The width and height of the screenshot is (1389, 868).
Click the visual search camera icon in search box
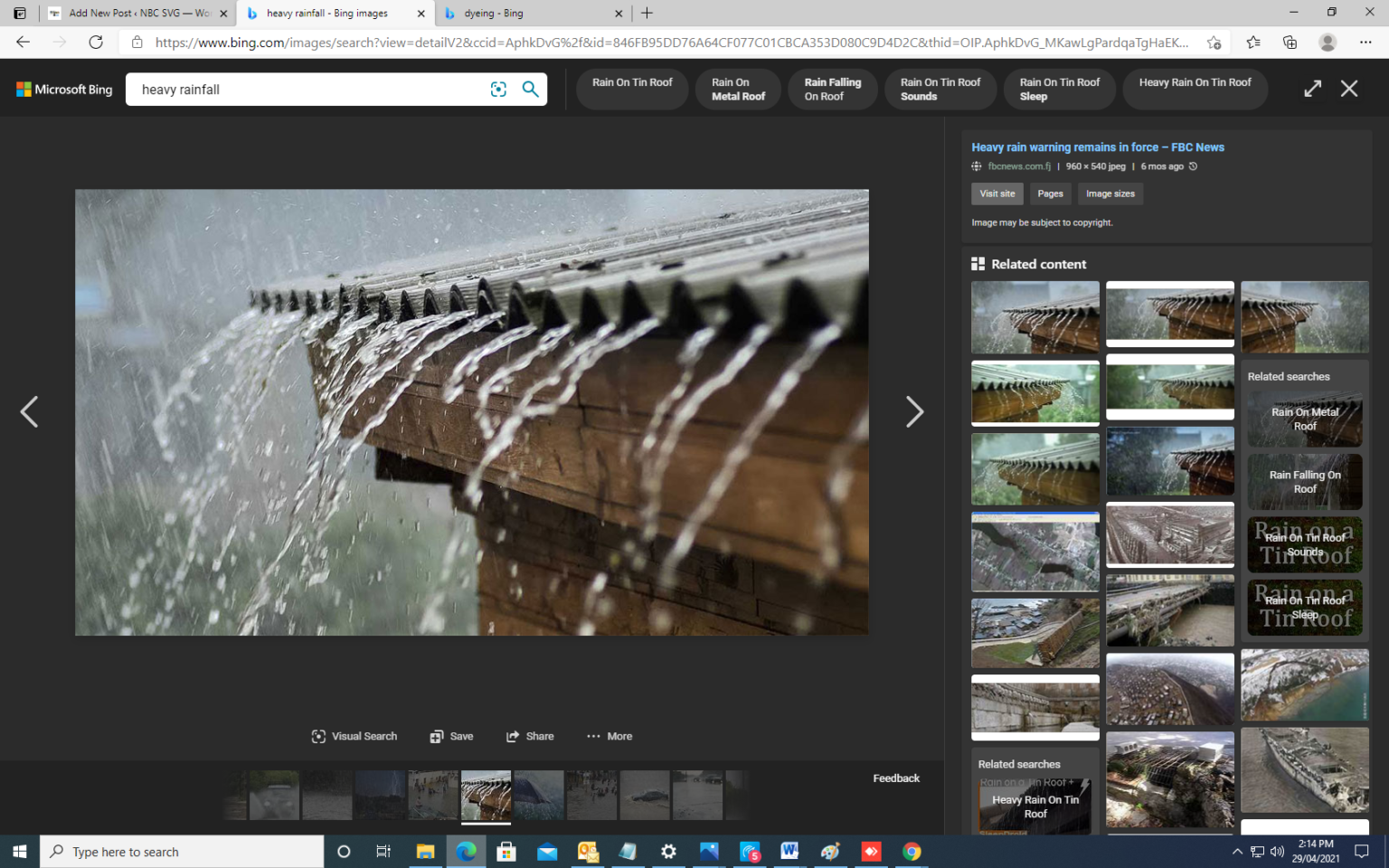click(x=498, y=89)
